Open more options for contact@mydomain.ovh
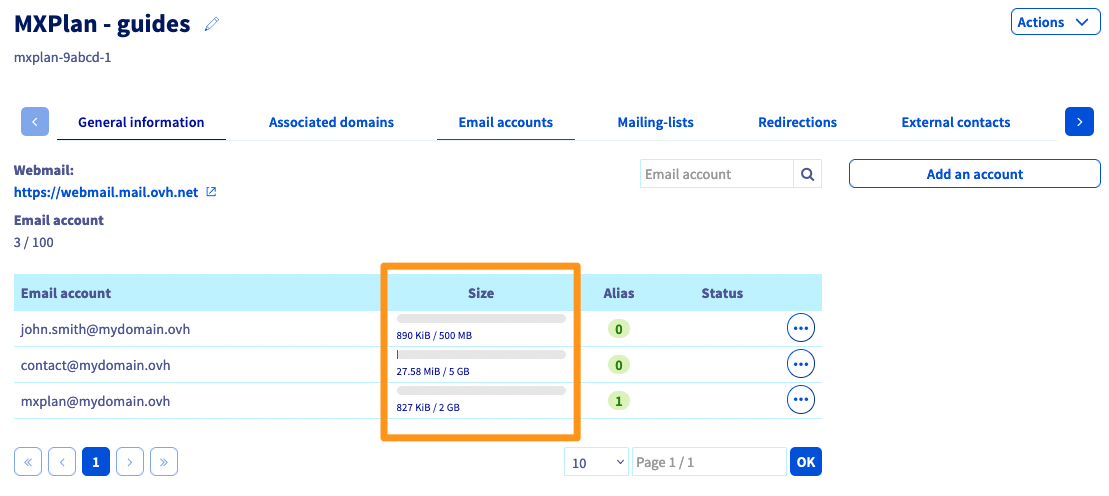Viewport: 1109px width, 496px height. [801, 364]
